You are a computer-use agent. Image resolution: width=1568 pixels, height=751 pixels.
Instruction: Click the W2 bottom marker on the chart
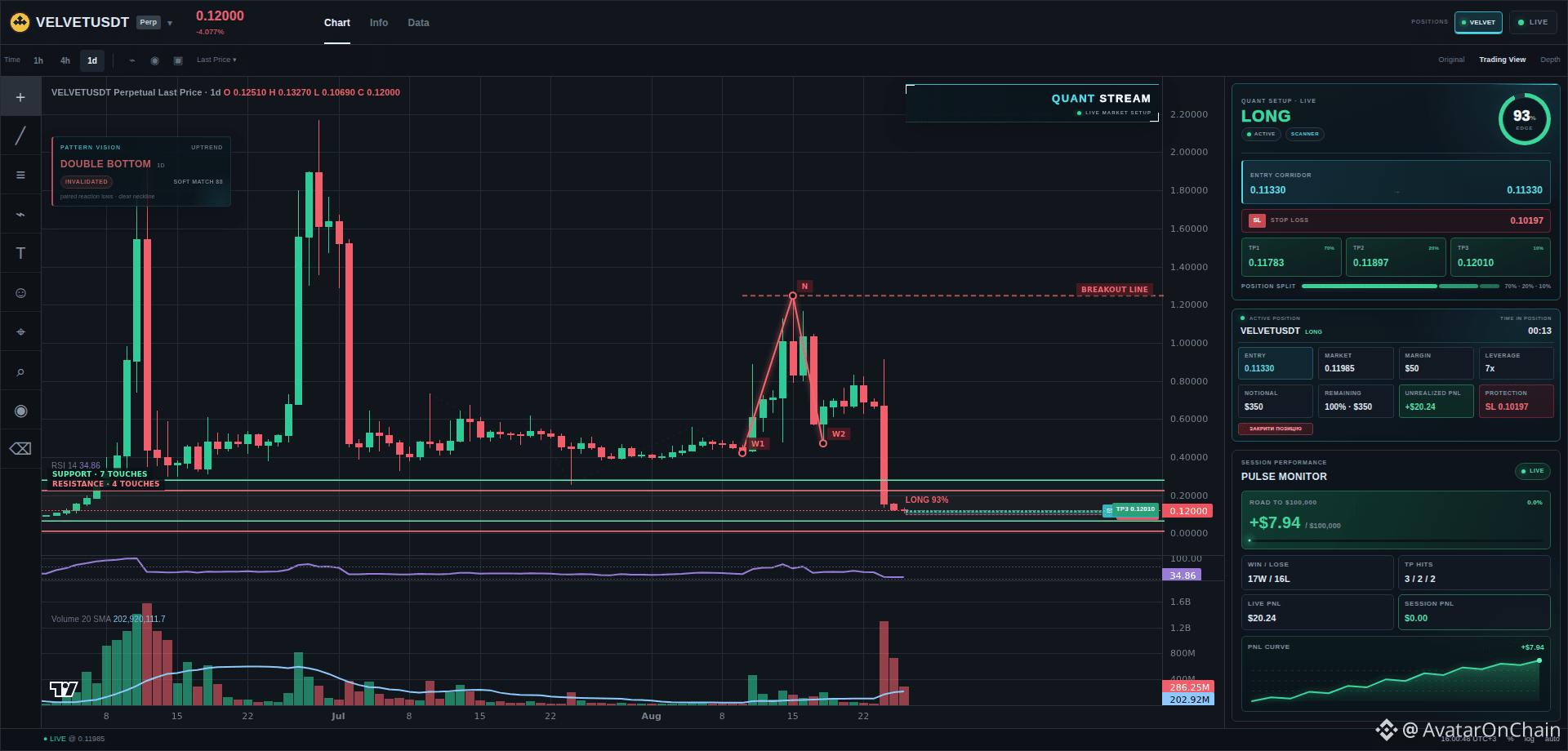point(839,434)
